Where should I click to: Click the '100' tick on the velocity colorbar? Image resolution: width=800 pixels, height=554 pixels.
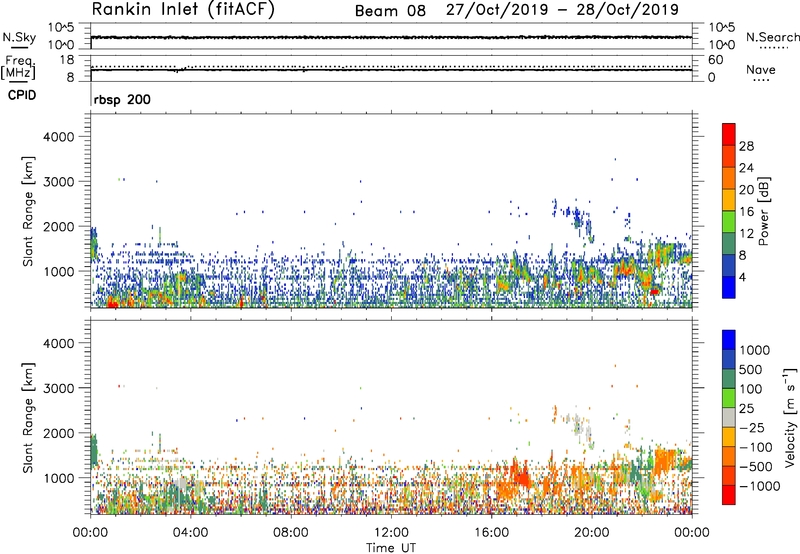[751, 389]
